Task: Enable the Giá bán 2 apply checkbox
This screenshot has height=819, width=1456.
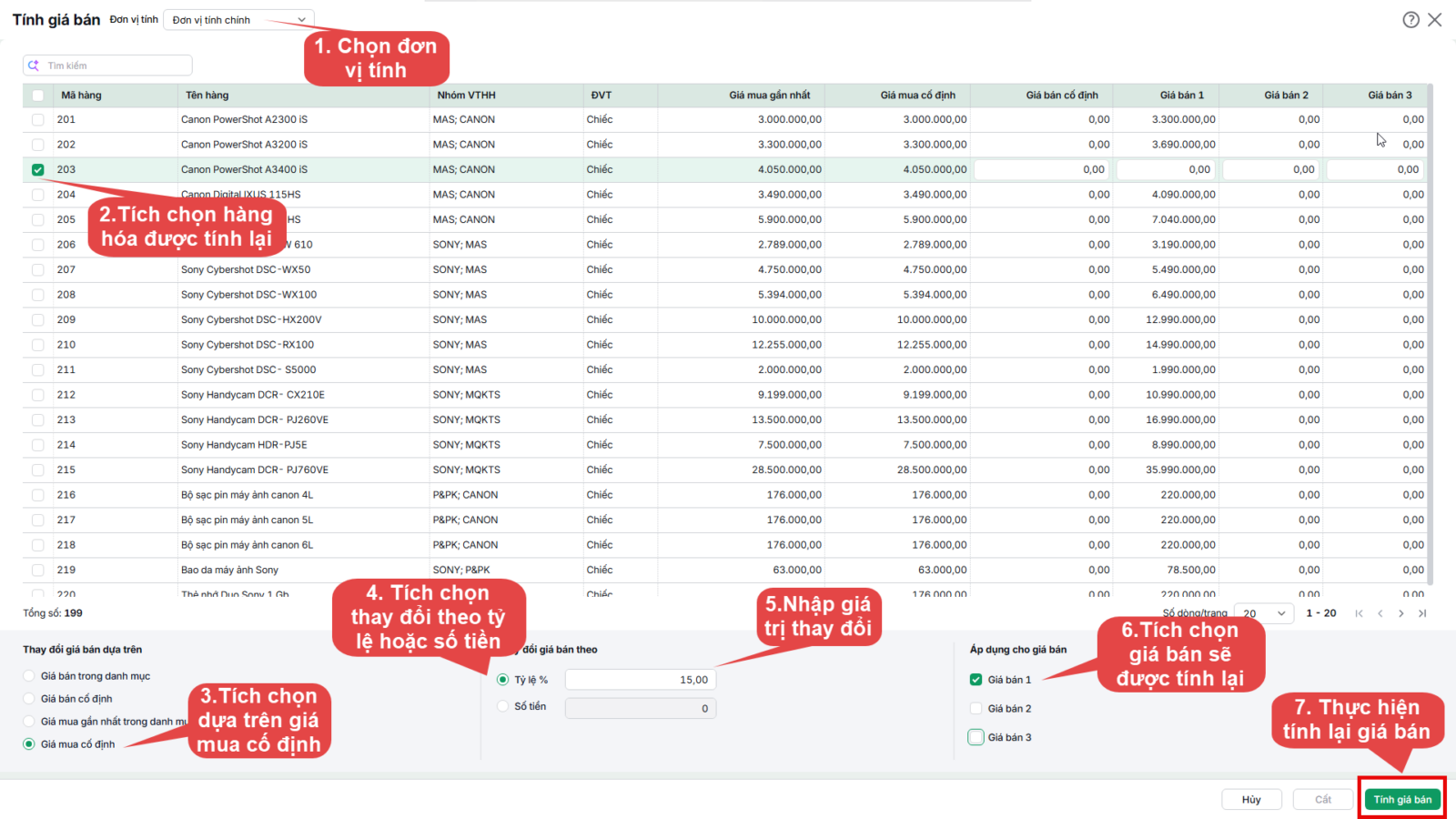Action: pyautogui.click(x=976, y=709)
